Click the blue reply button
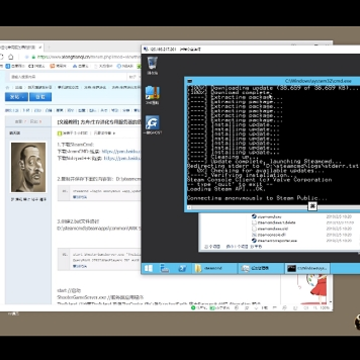 (40, 97)
